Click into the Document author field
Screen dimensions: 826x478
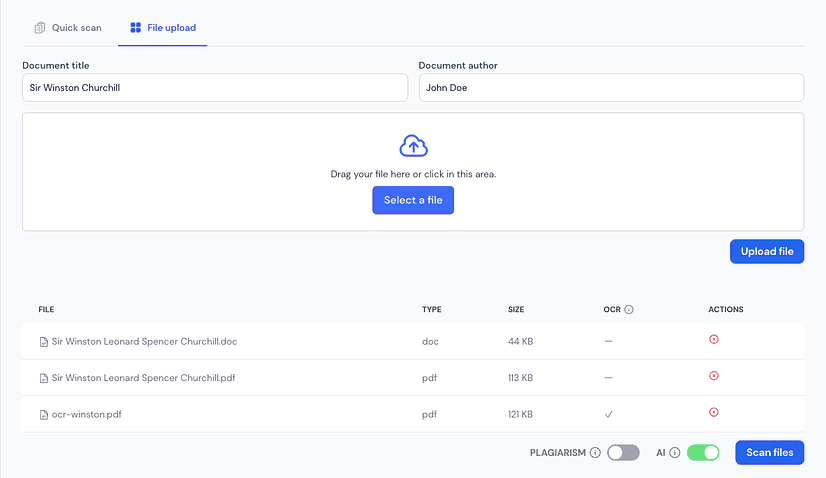[x=611, y=88]
